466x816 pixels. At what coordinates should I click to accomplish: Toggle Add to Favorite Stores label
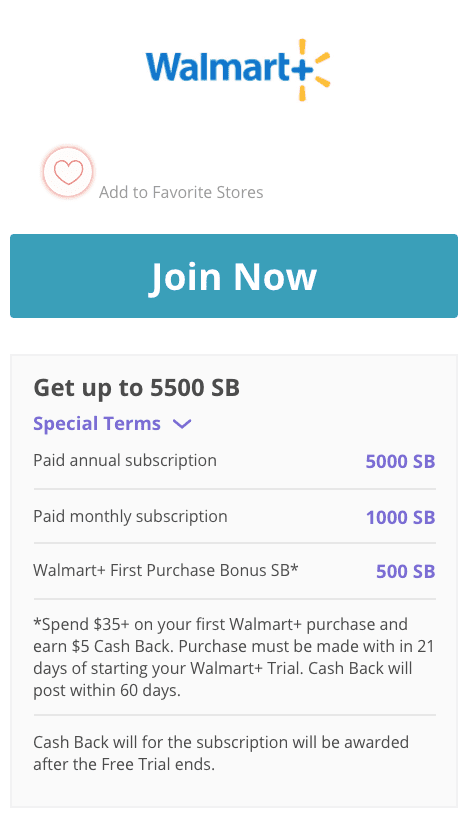[181, 193]
